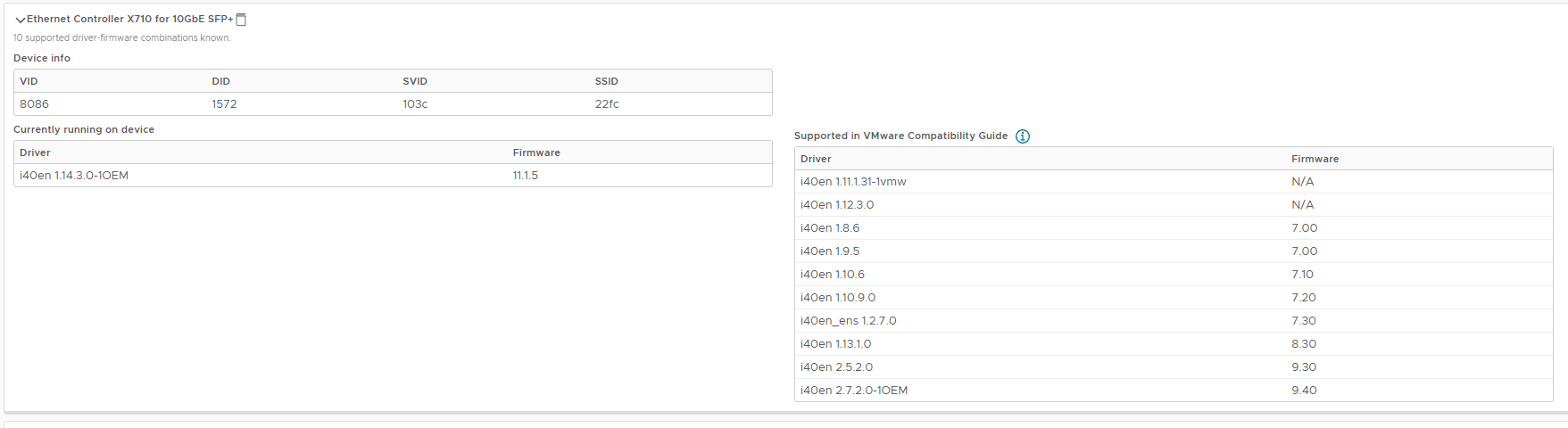The width and height of the screenshot is (1568, 428).
Task: Select running driver i40en 1.14.3.0-1OEM
Action: 74,176
